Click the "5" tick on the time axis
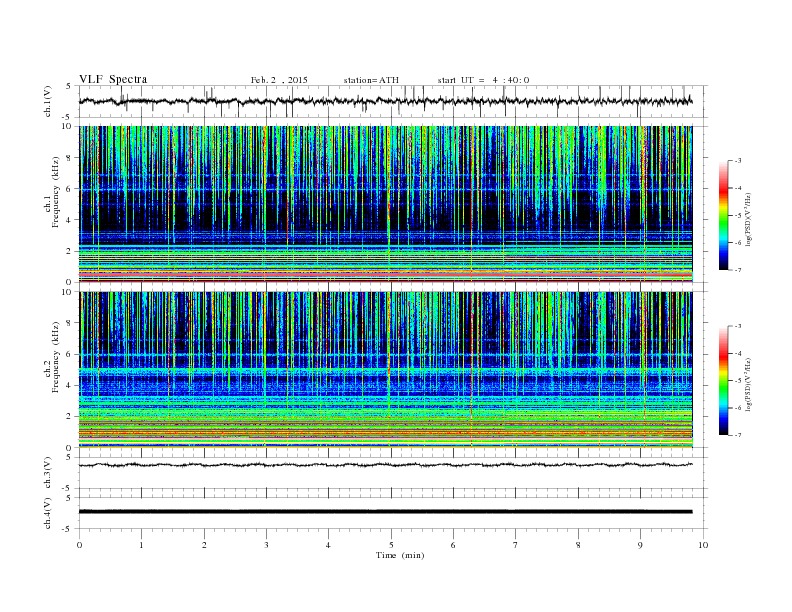 click(x=391, y=545)
